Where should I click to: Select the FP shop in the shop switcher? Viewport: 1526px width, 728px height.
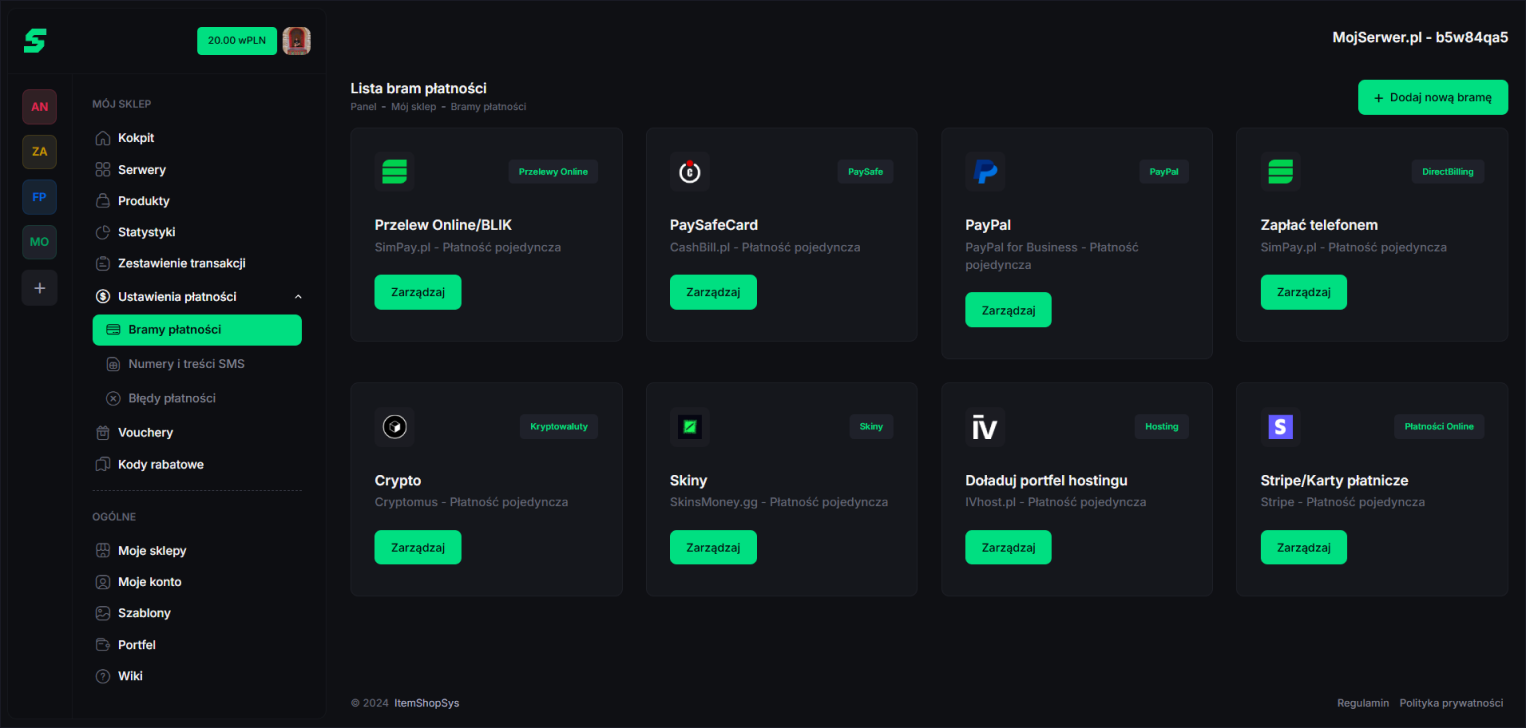(x=39, y=197)
